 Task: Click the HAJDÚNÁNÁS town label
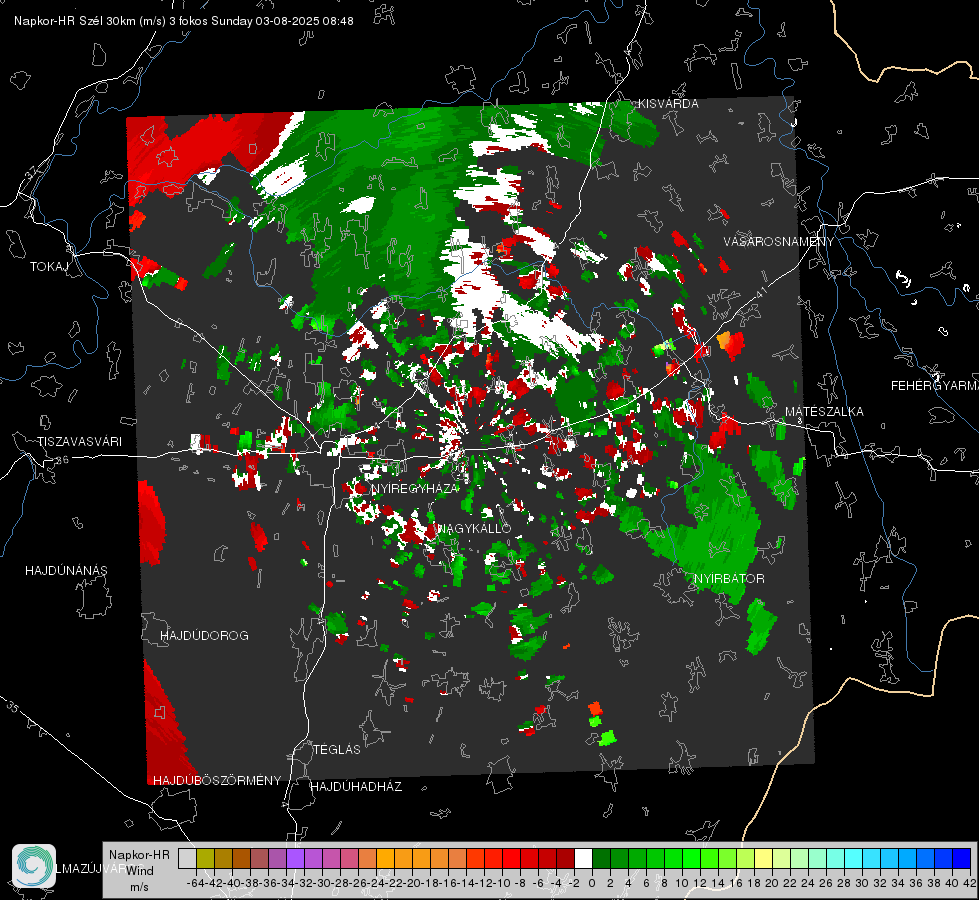66,571
